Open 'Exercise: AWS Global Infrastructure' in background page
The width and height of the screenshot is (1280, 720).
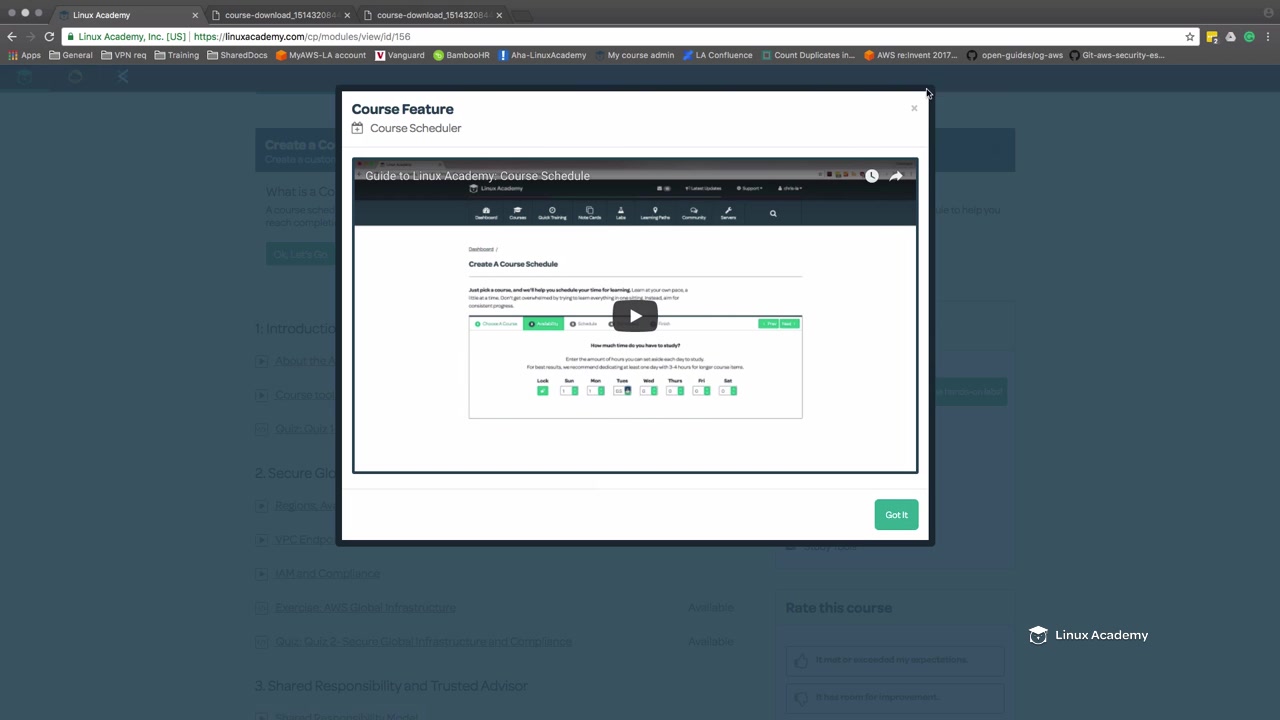(365, 608)
